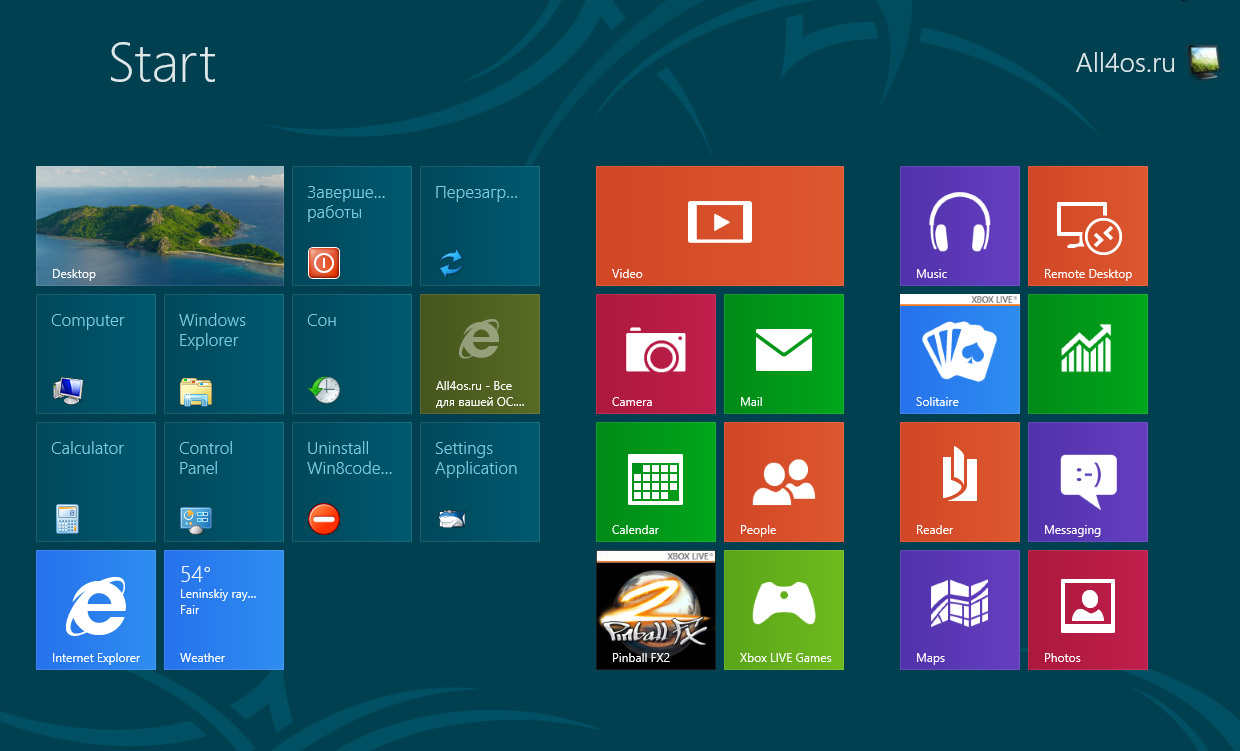Open the Settings Application tile
Screen dimensions: 1240x751
[x=480, y=482]
